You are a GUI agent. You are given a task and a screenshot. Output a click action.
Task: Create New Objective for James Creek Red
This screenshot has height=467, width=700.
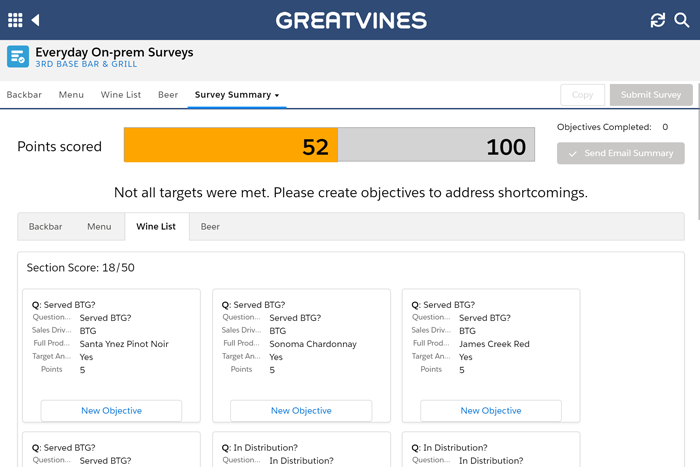pos(491,411)
